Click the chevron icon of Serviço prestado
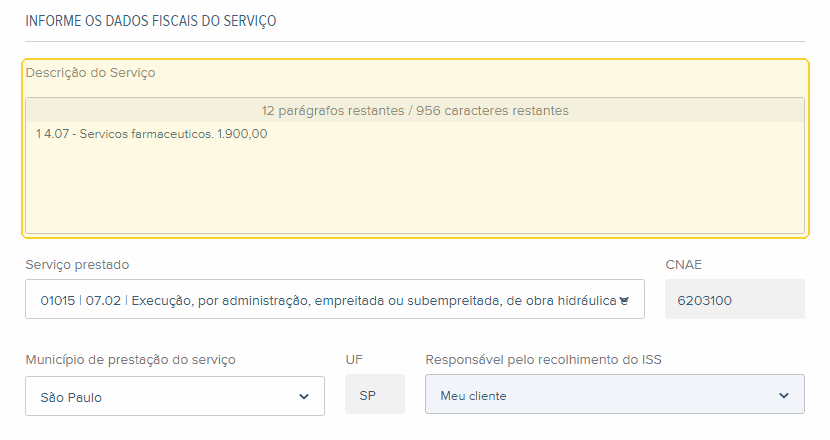The image size is (830, 440). click(624, 301)
